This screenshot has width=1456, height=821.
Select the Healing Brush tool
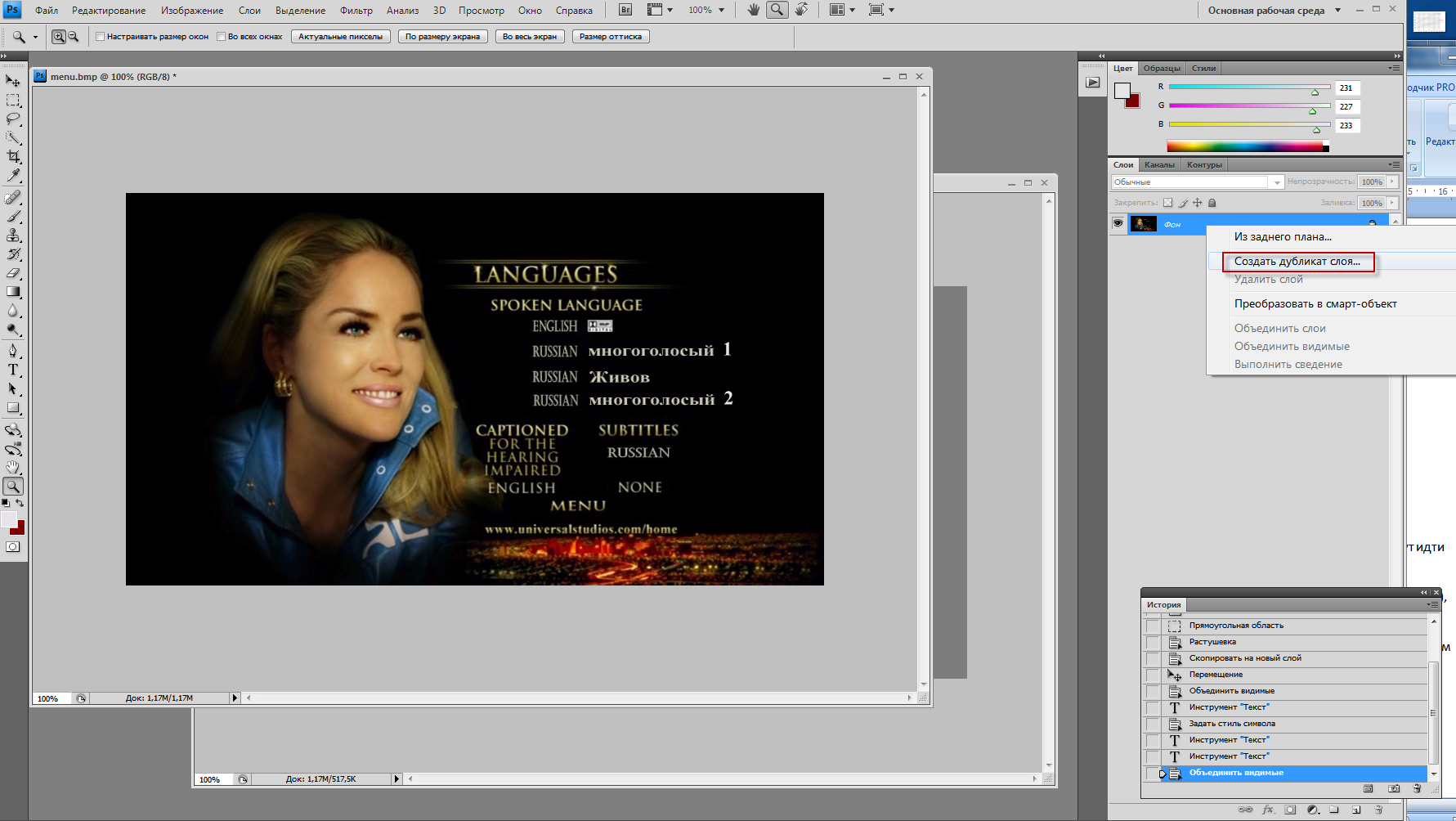13,197
